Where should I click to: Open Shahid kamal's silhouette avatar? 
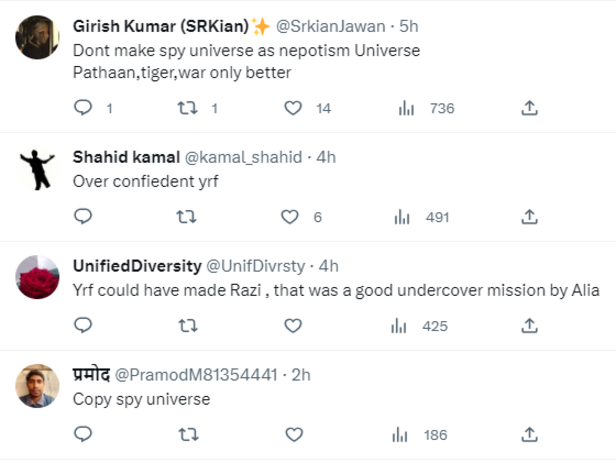pos(39,169)
